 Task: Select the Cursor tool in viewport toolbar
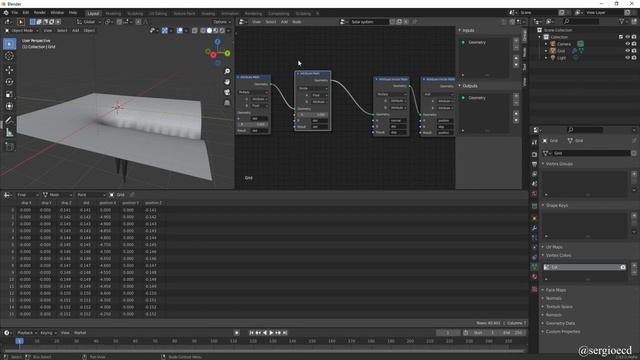(x=9, y=56)
